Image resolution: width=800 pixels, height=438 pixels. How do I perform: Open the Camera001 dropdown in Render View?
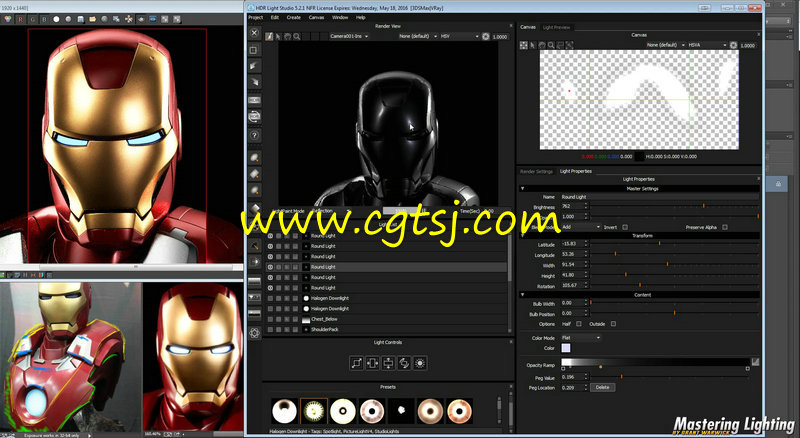tap(349, 36)
